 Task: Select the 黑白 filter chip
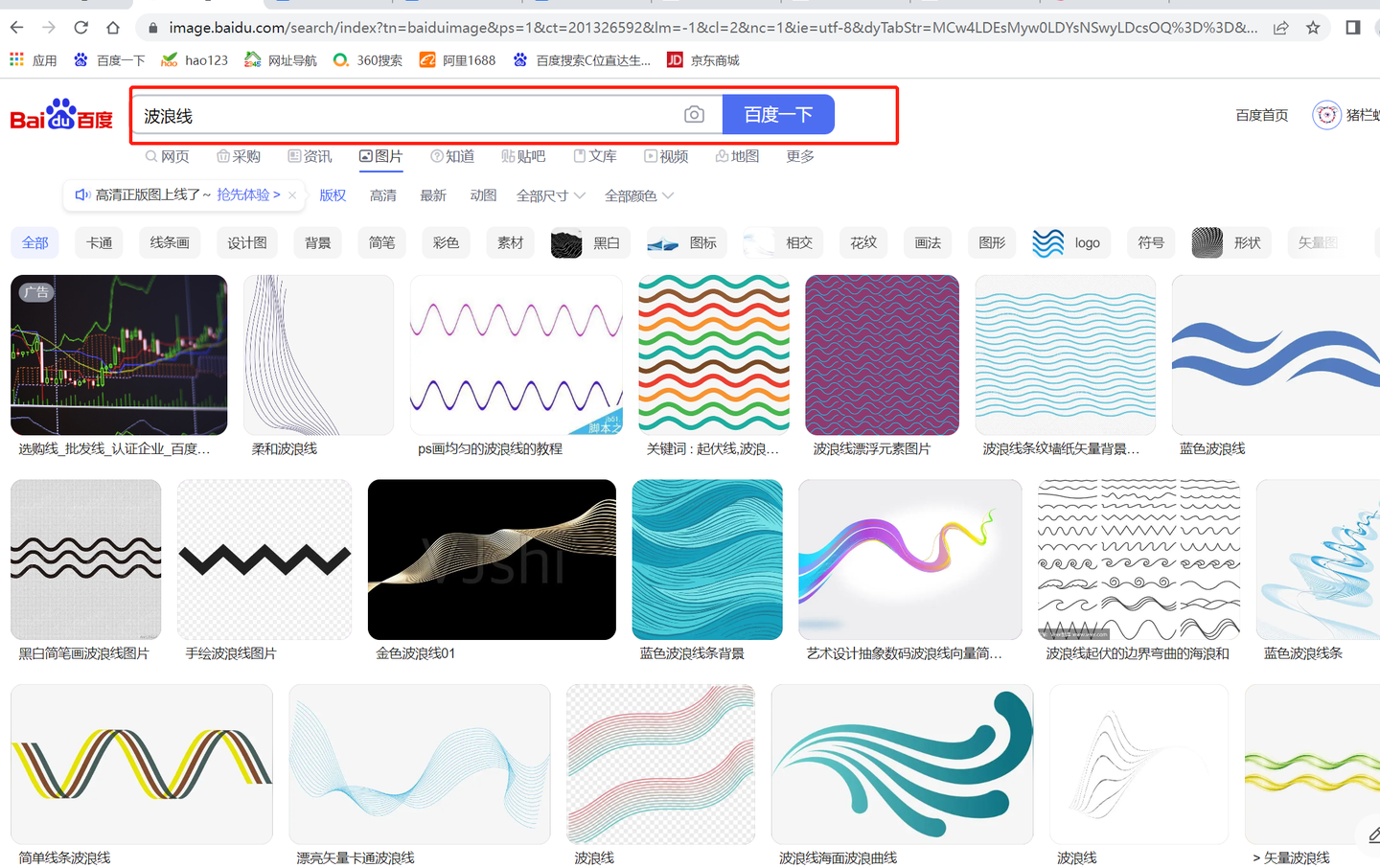589,242
